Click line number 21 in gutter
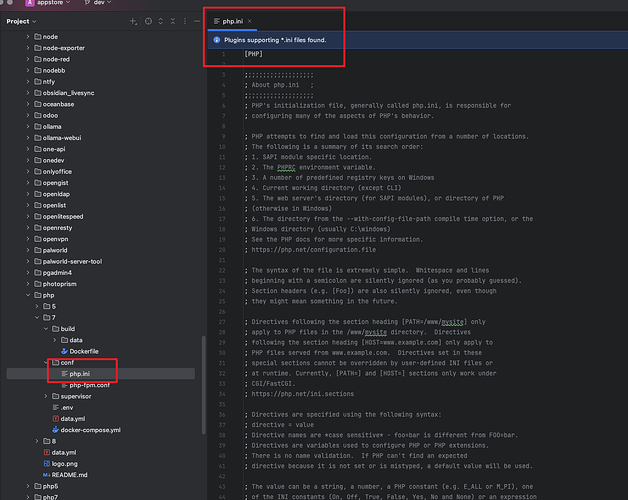The height and width of the screenshot is (500, 628). (x=222, y=260)
